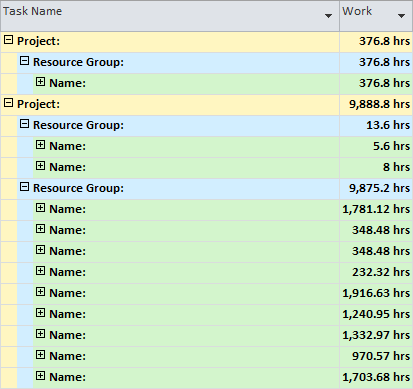This screenshot has height=389, width=413.
Task: Select Resource Group label beside 9,875.2 hrs
Action: [78, 188]
